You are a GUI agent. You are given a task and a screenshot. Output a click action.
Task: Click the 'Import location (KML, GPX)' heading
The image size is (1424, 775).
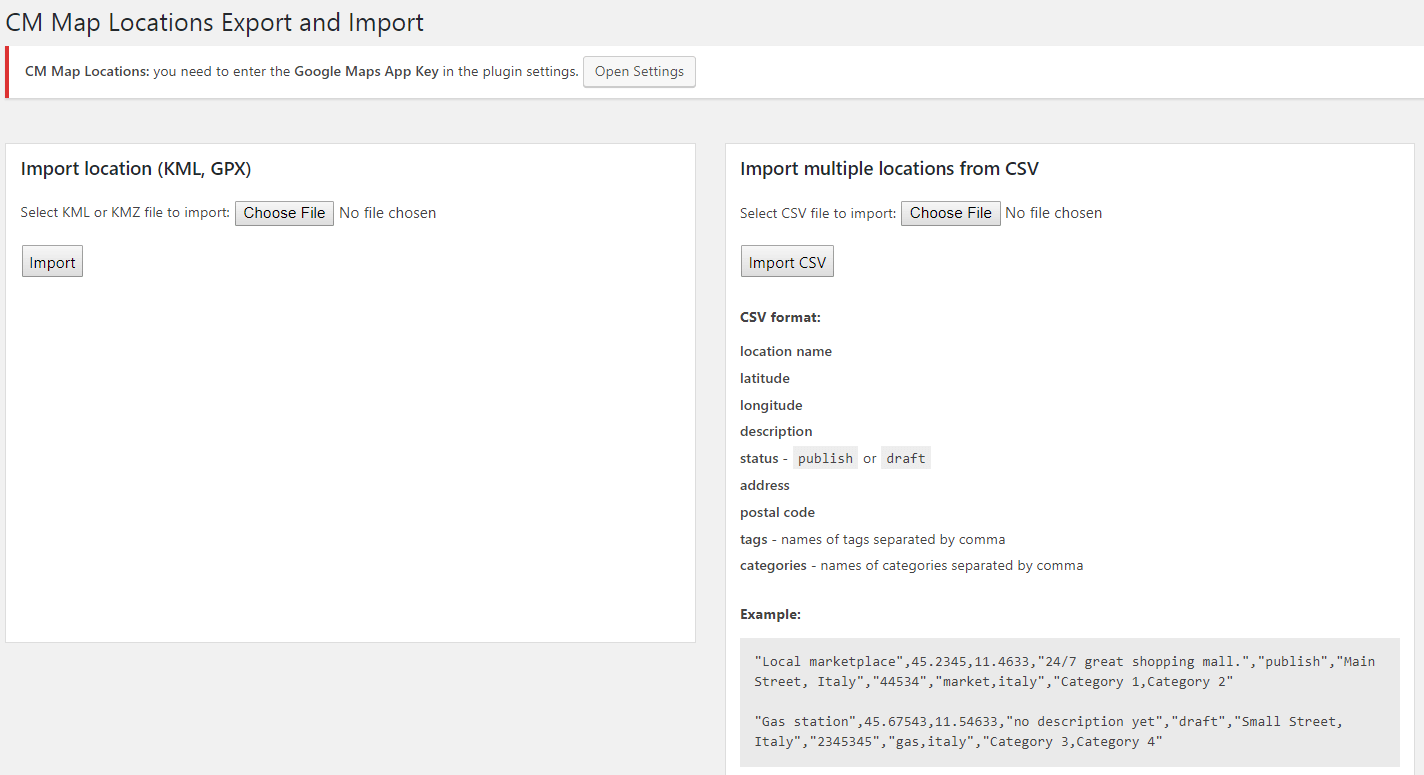tap(136, 169)
